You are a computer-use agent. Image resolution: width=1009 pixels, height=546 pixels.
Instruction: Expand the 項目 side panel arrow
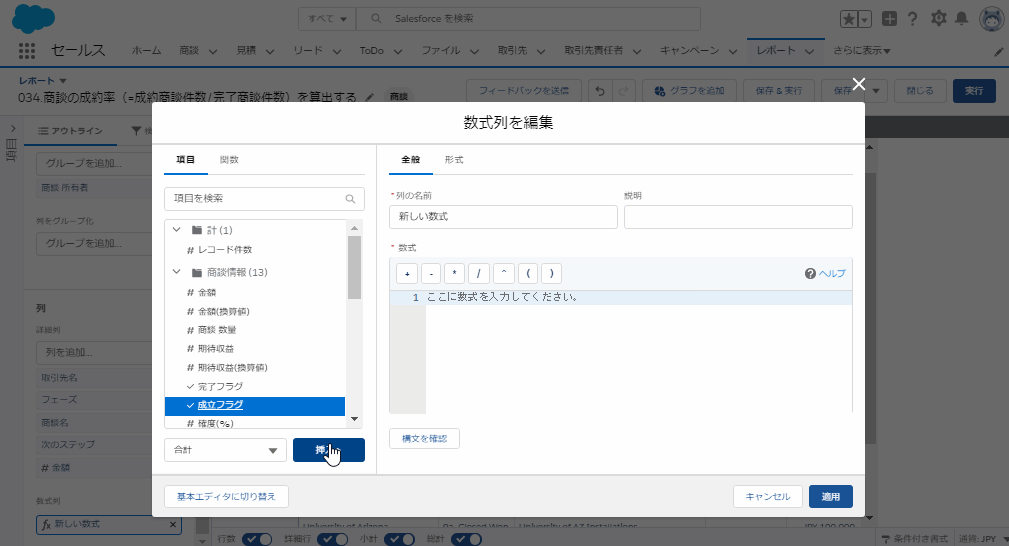tap(12, 129)
